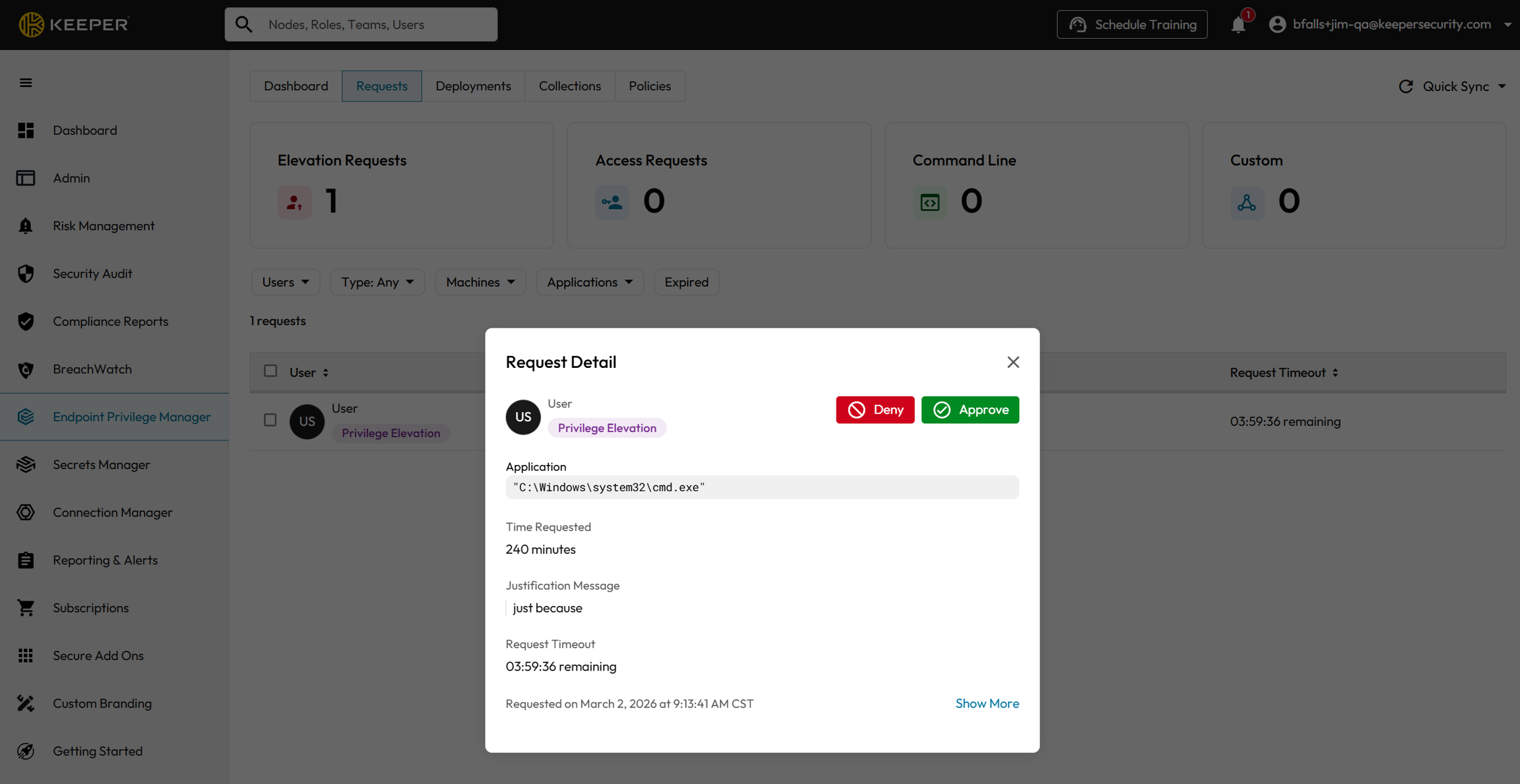Click the Getting Started rocket icon
Viewport: 1520px width, 784px height.
(26, 751)
